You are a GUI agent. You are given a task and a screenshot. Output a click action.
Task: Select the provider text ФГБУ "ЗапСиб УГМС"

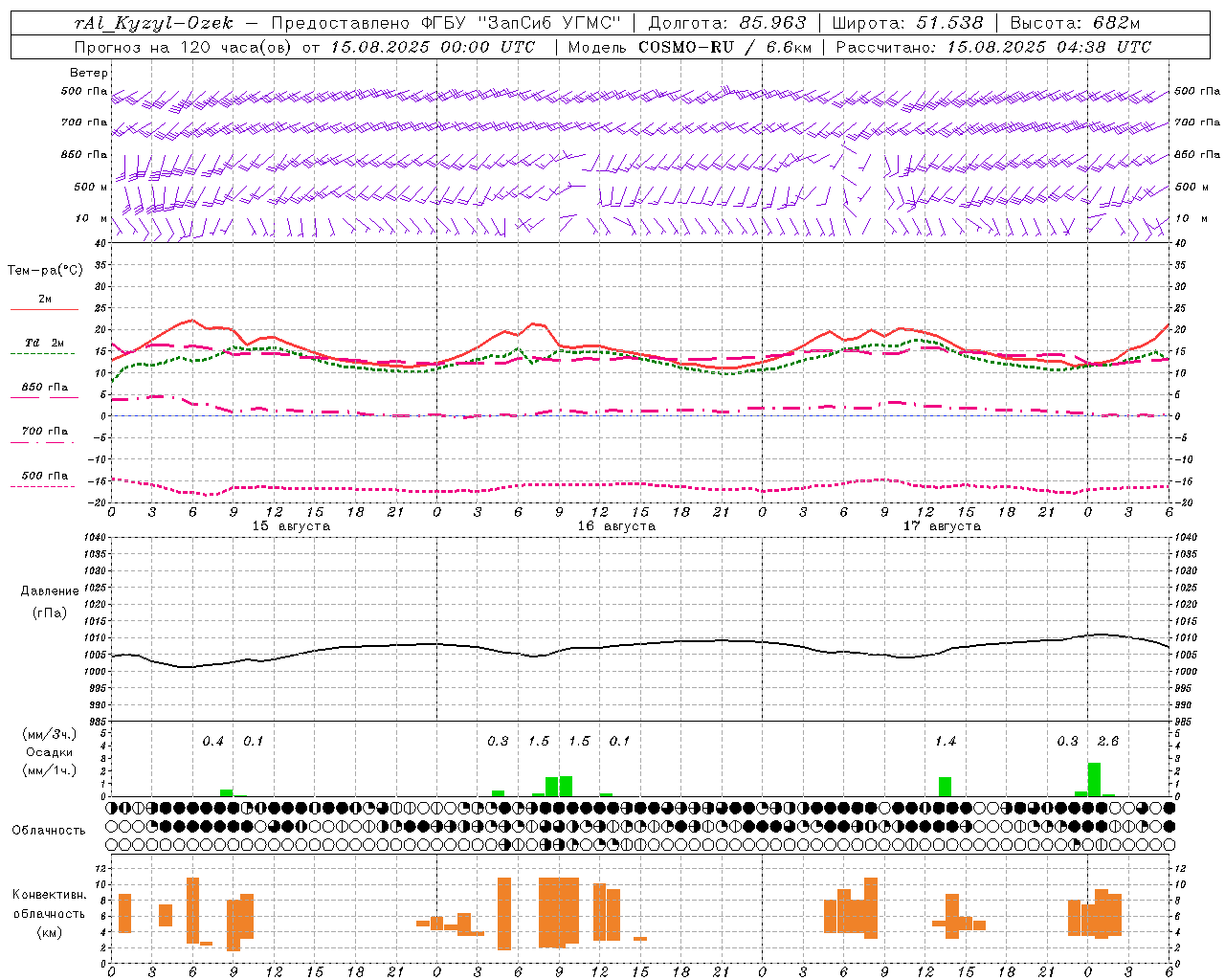click(520, 23)
